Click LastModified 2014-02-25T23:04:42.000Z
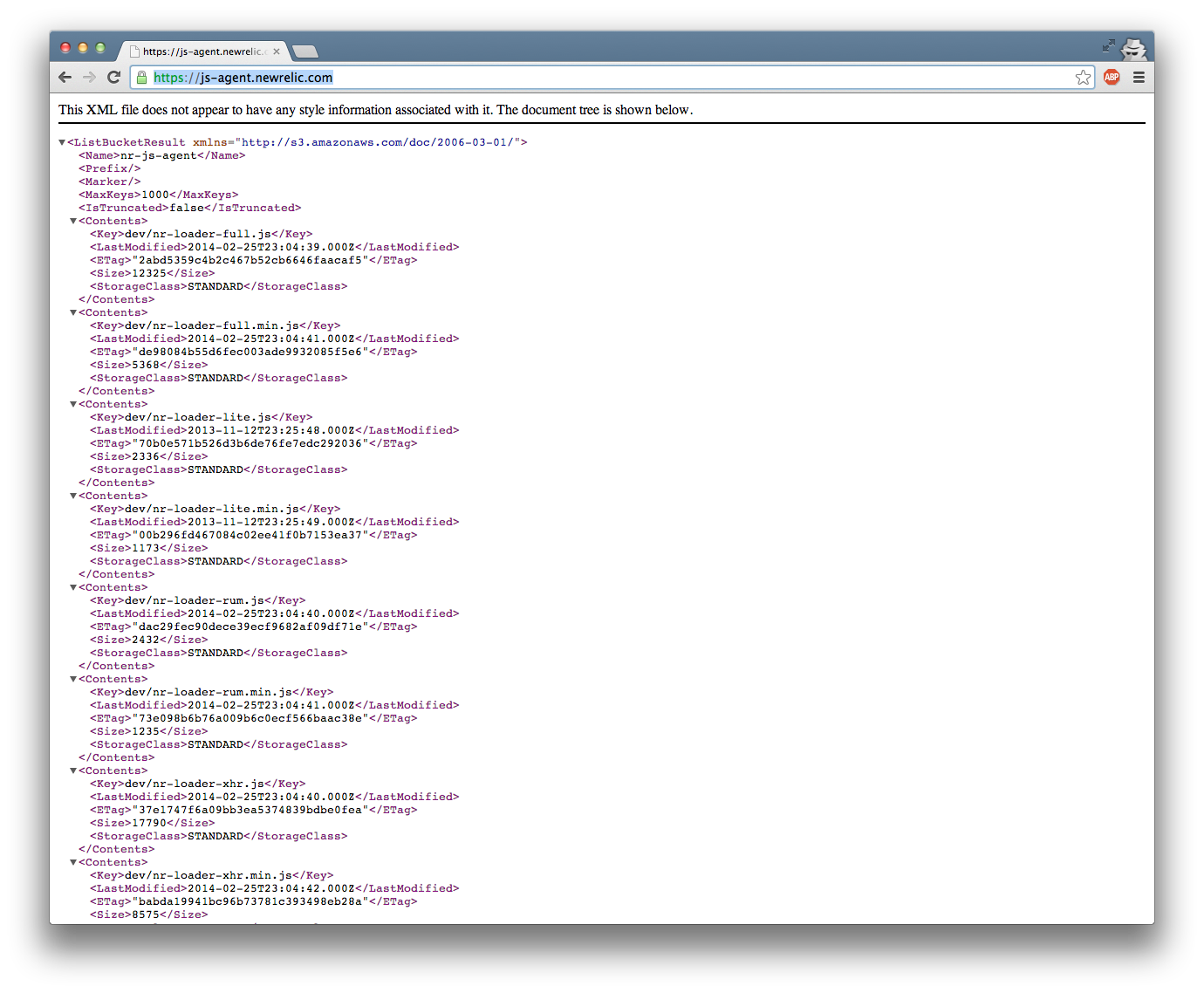This screenshot has height=993, width=1204. pyautogui.click(x=271, y=888)
